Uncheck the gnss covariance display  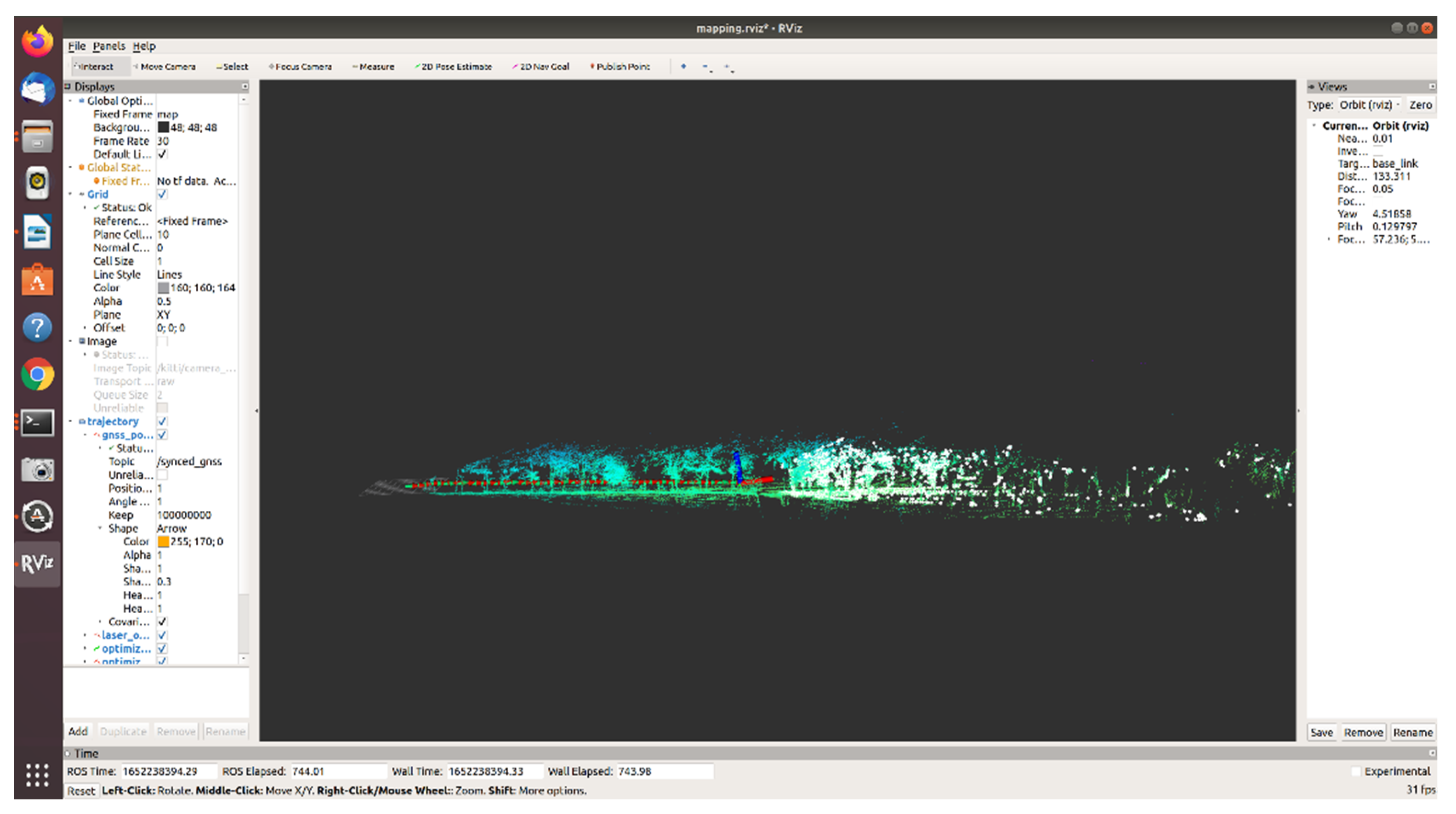pos(162,622)
